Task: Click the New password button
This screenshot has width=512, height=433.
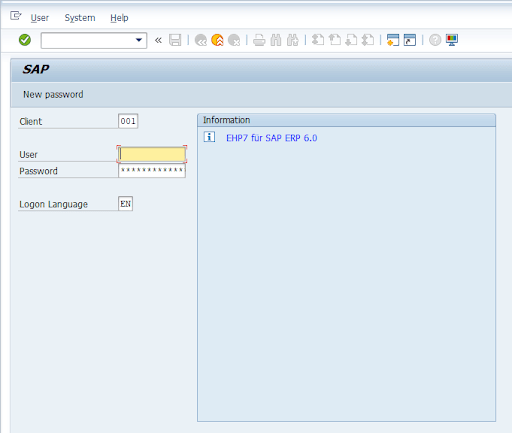Action: coord(53,95)
